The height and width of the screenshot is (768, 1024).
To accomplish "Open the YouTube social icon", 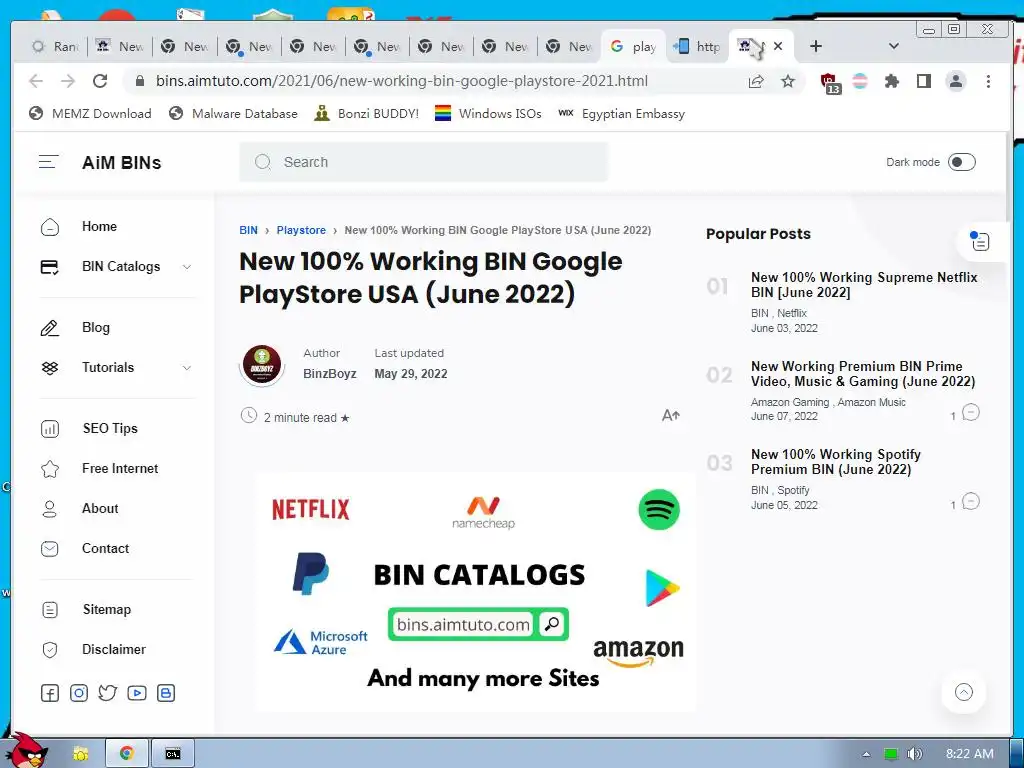I will (136, 693).
